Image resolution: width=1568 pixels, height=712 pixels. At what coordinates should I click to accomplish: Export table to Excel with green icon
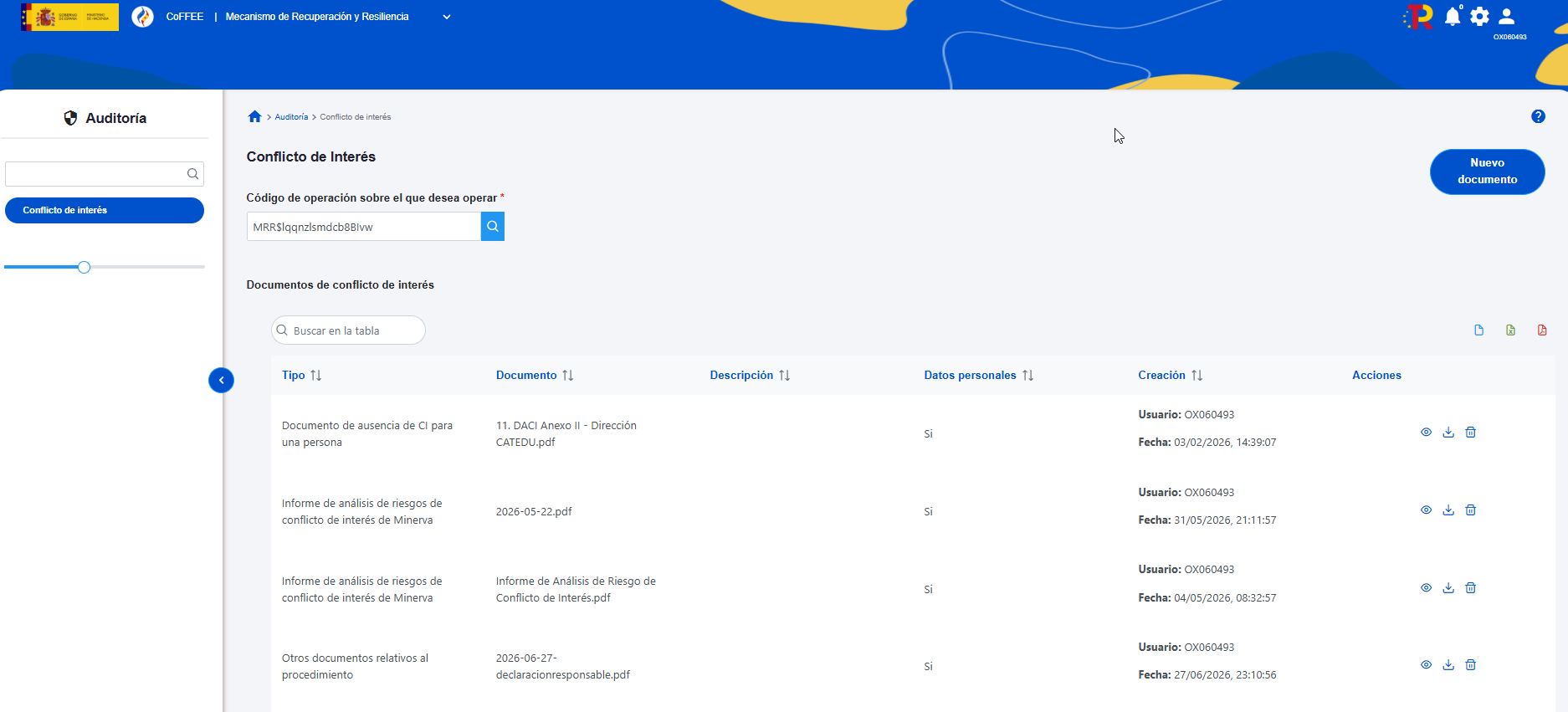(1510, 330)
